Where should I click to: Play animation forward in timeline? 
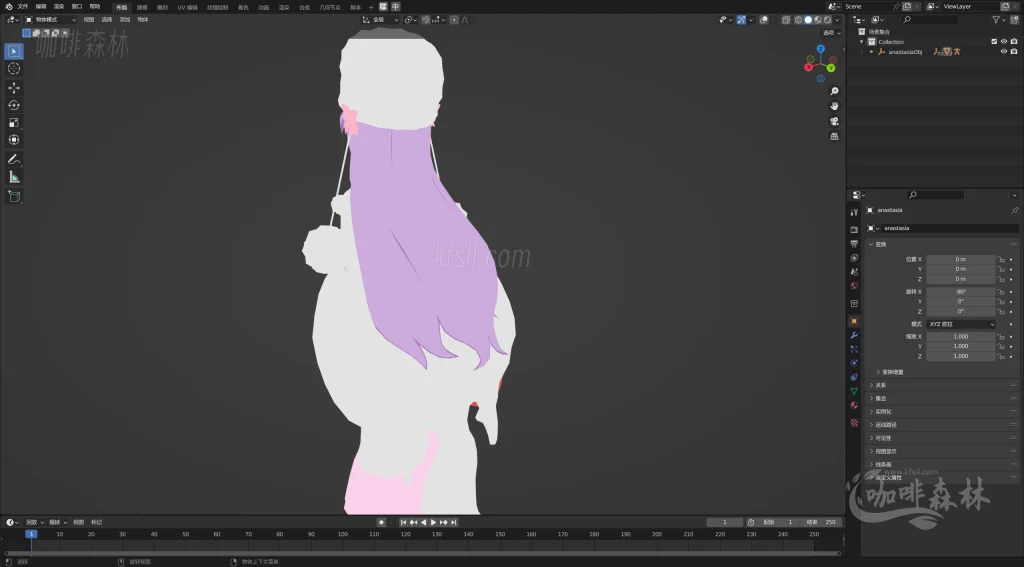[433, 523]
